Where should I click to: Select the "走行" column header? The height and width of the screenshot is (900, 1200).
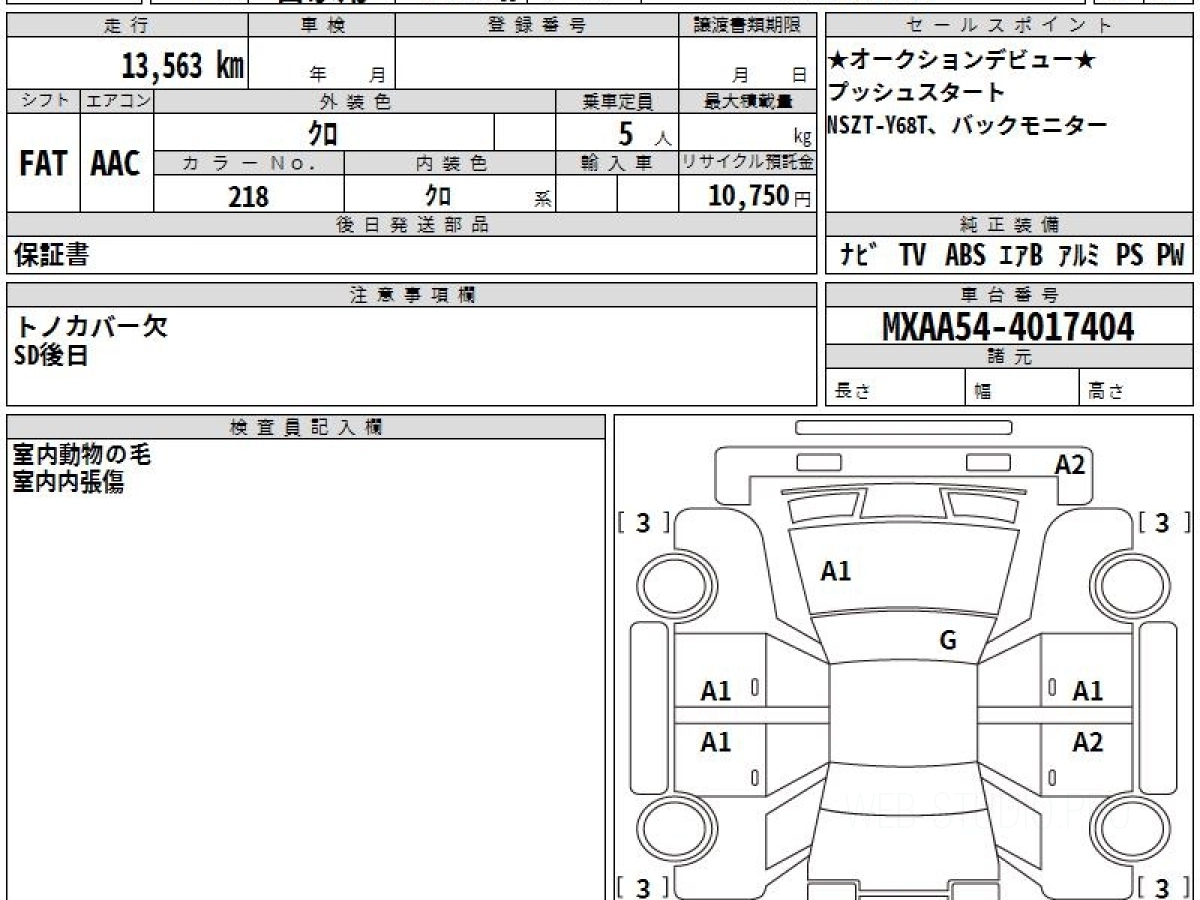click(126, 26)
